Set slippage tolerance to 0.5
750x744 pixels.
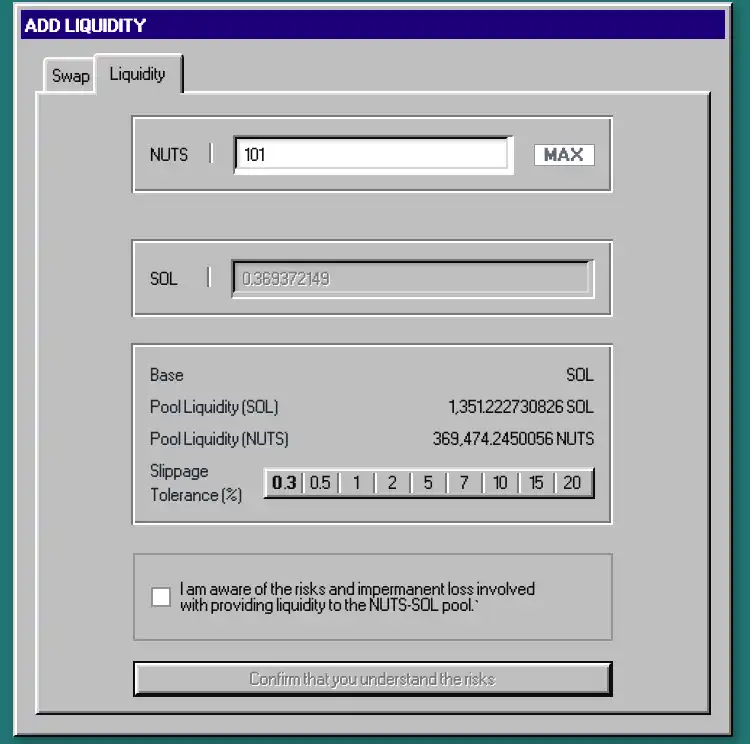pos(320,483)
